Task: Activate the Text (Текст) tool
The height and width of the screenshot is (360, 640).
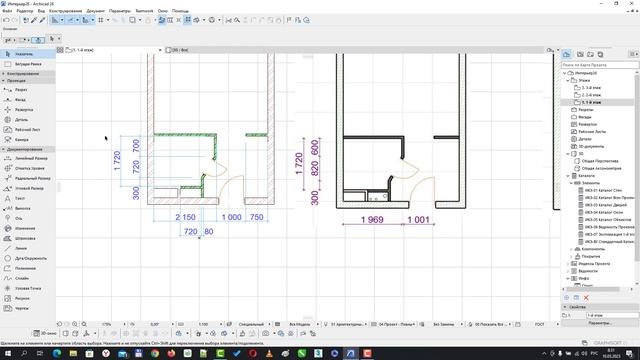Action: pos(28,198)
